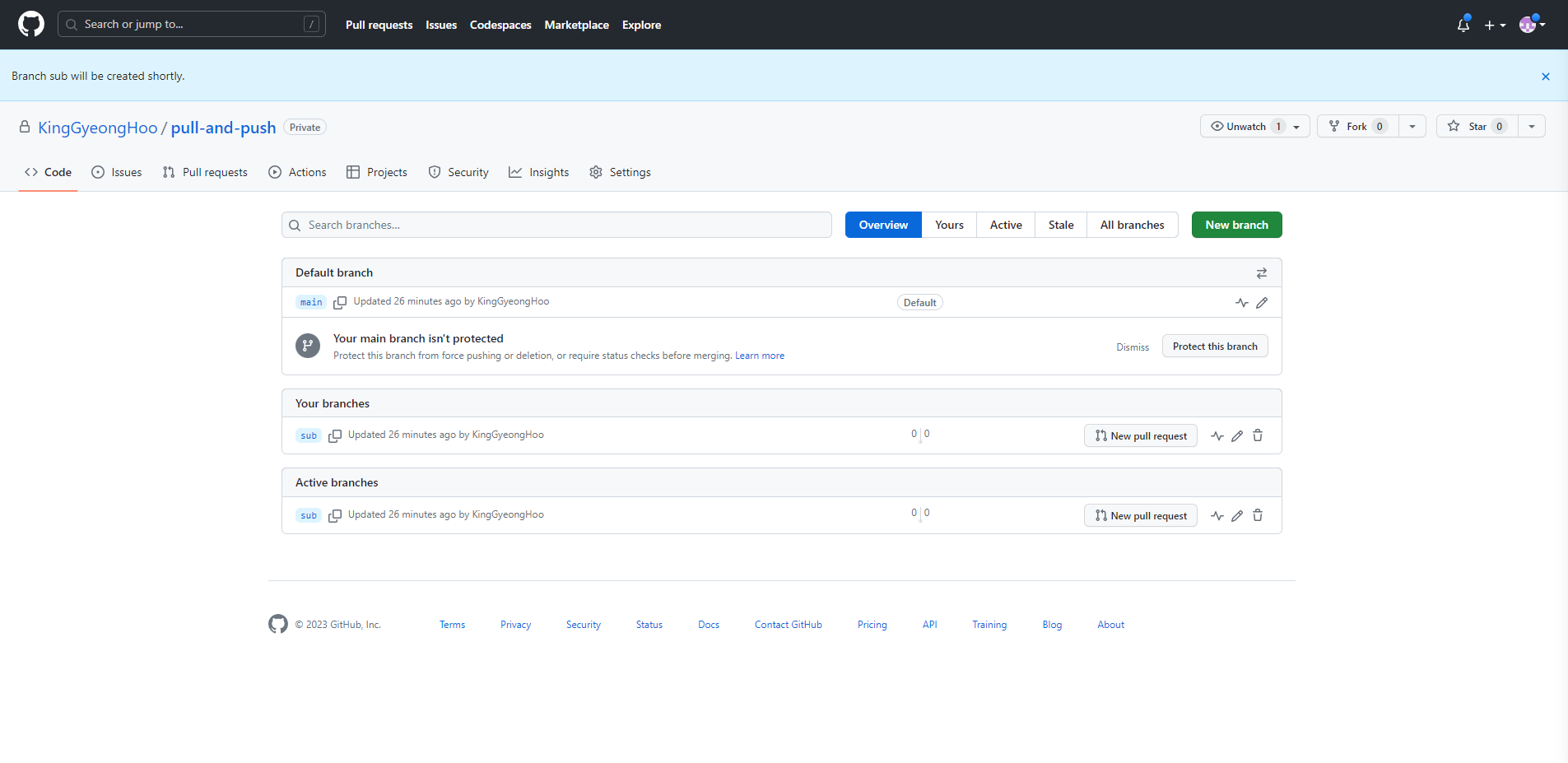Show Active branches filter
Viewport: 1568px width, 763px height.
1006,225
